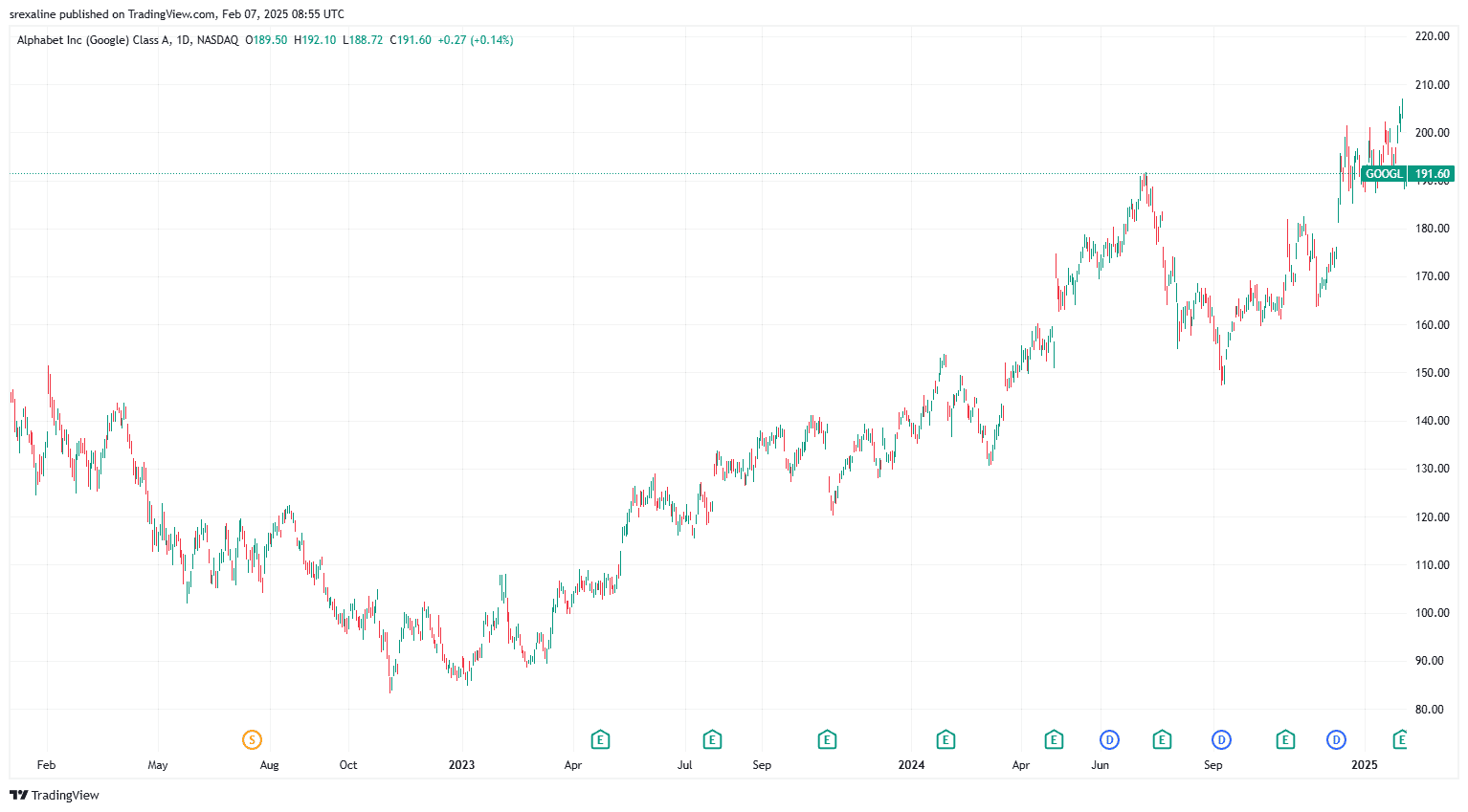The image size is (1468, 812).
Task: Click the 2023 time axis label
Action: (x=461, y=765)
